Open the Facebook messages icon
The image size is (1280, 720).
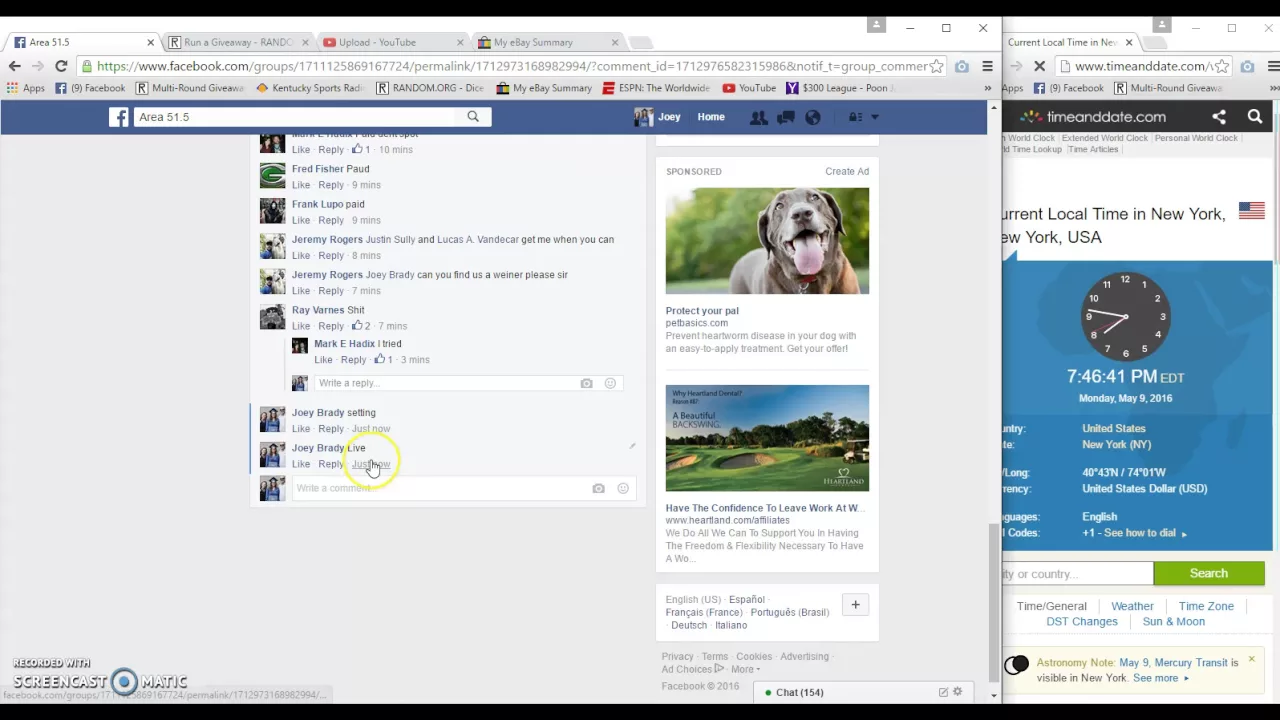pos(786,117)
